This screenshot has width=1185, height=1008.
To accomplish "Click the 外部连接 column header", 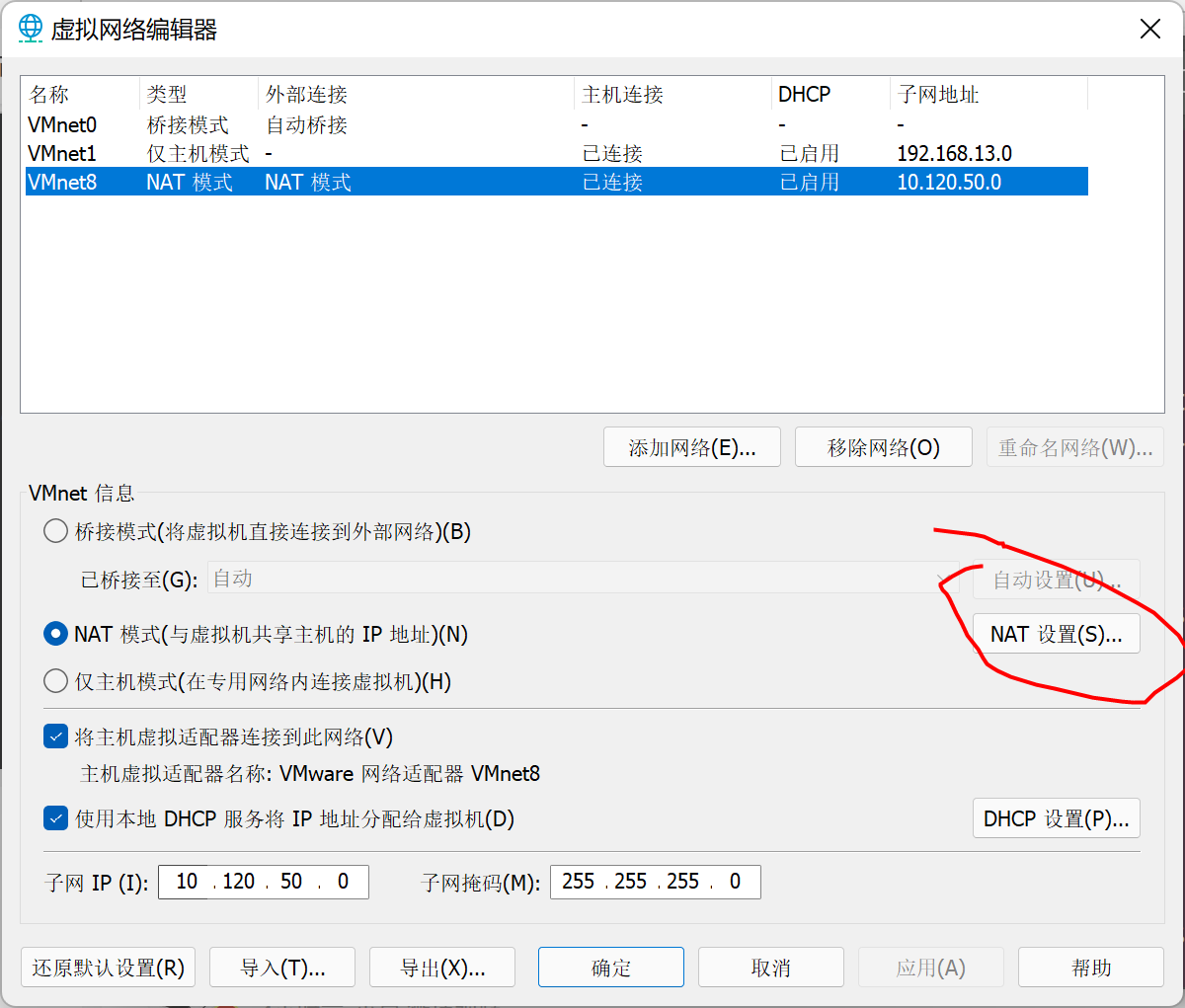I will coord(417,95).
